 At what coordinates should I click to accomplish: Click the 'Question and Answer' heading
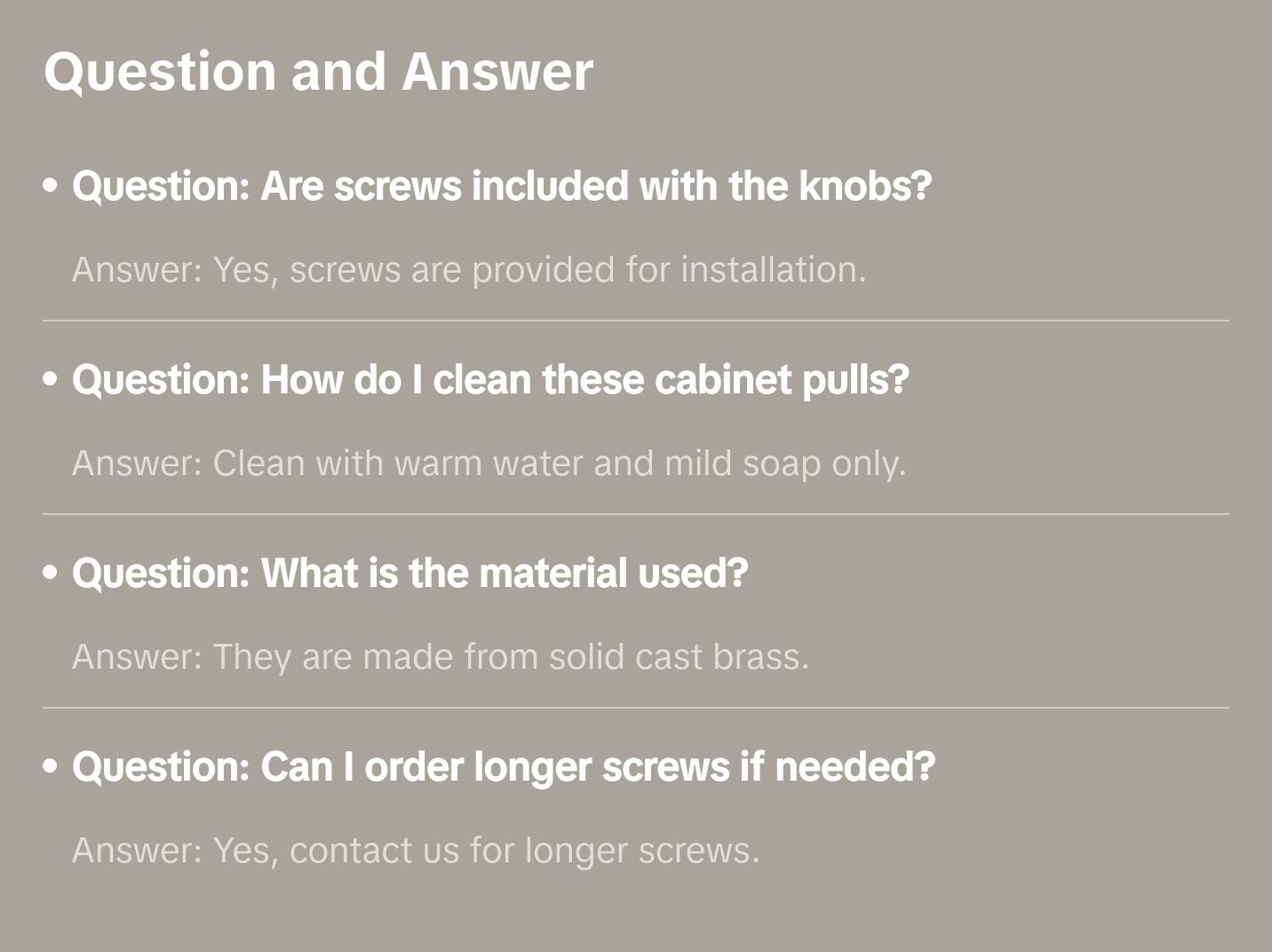tap(318, 71)
